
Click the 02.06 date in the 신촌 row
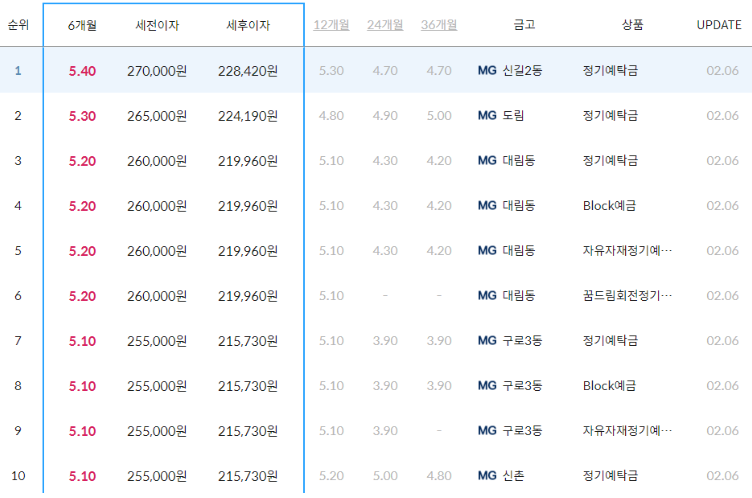tap(722, 475)
